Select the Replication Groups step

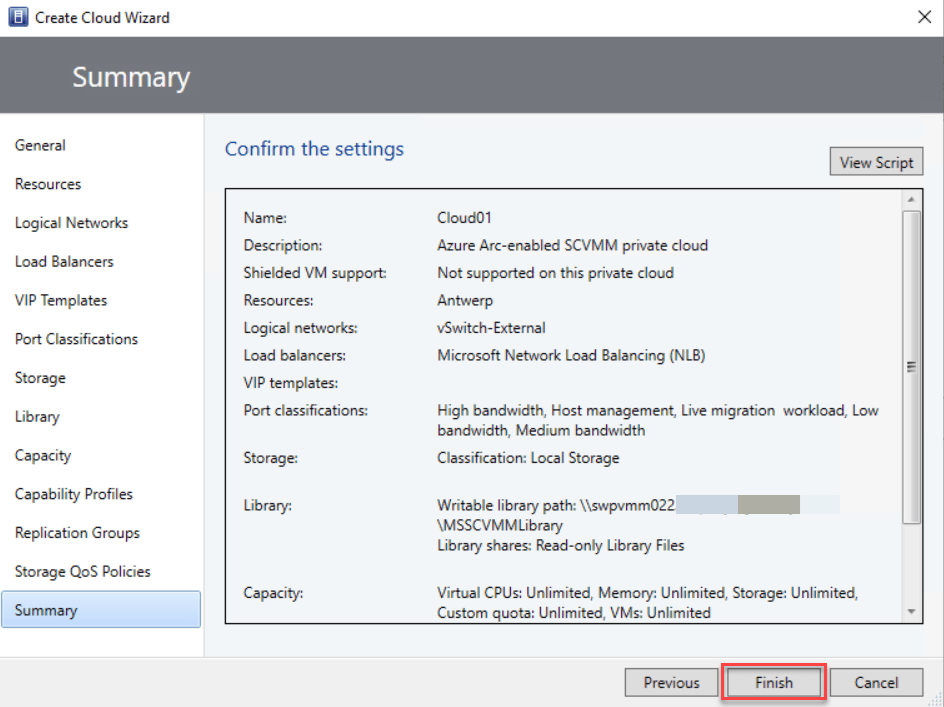(x=77, y=533)
